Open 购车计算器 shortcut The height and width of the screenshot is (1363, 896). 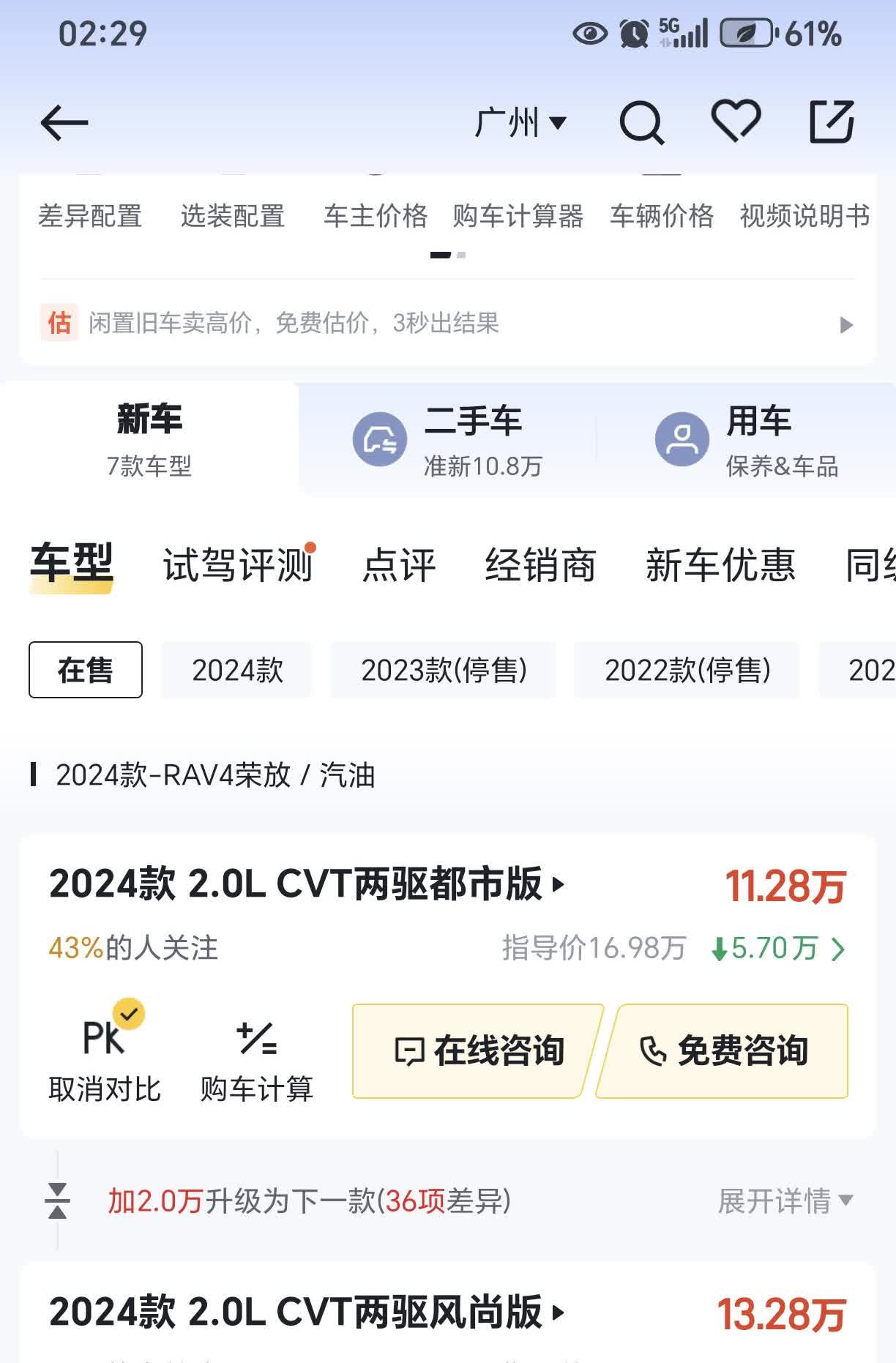click(x=518, y=216)
